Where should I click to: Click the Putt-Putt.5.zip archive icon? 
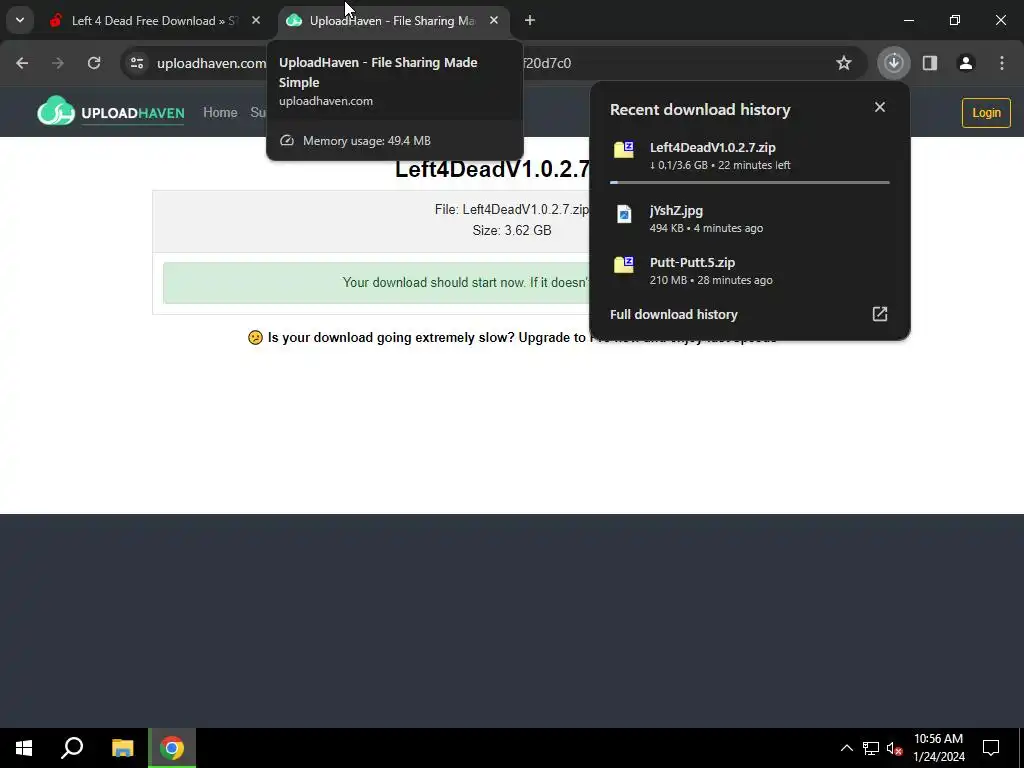624,264
